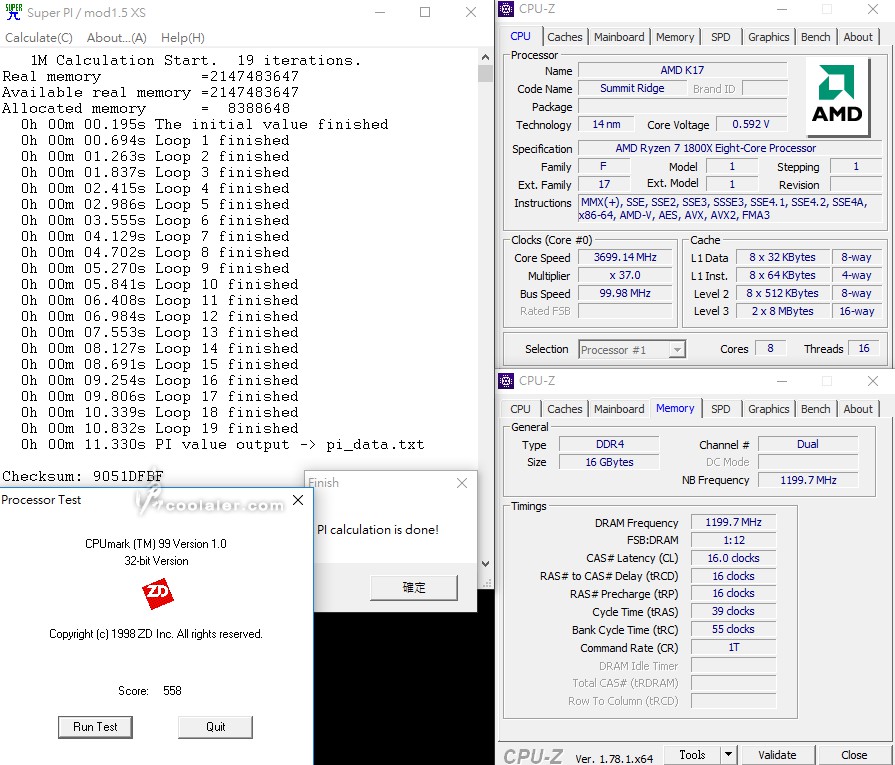Open Graphics tab in upper CPU-Z

[768, 37]
